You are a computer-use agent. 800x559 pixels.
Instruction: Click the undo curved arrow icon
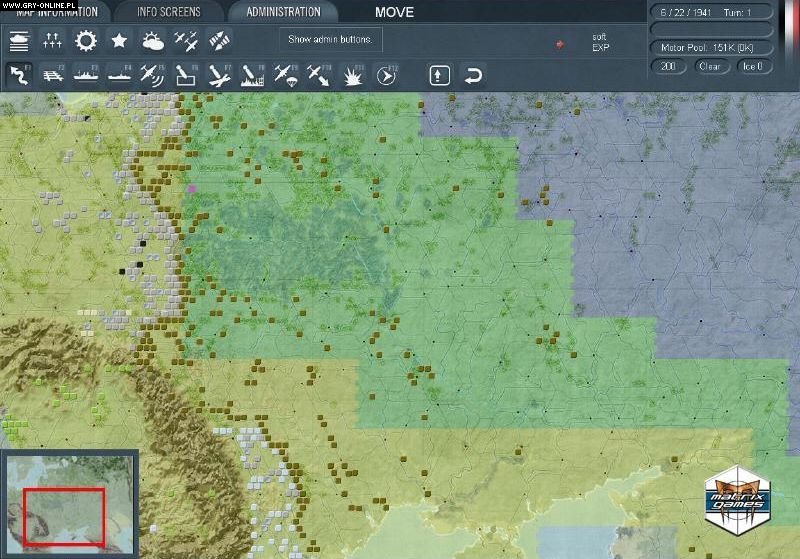pos(473,75)
